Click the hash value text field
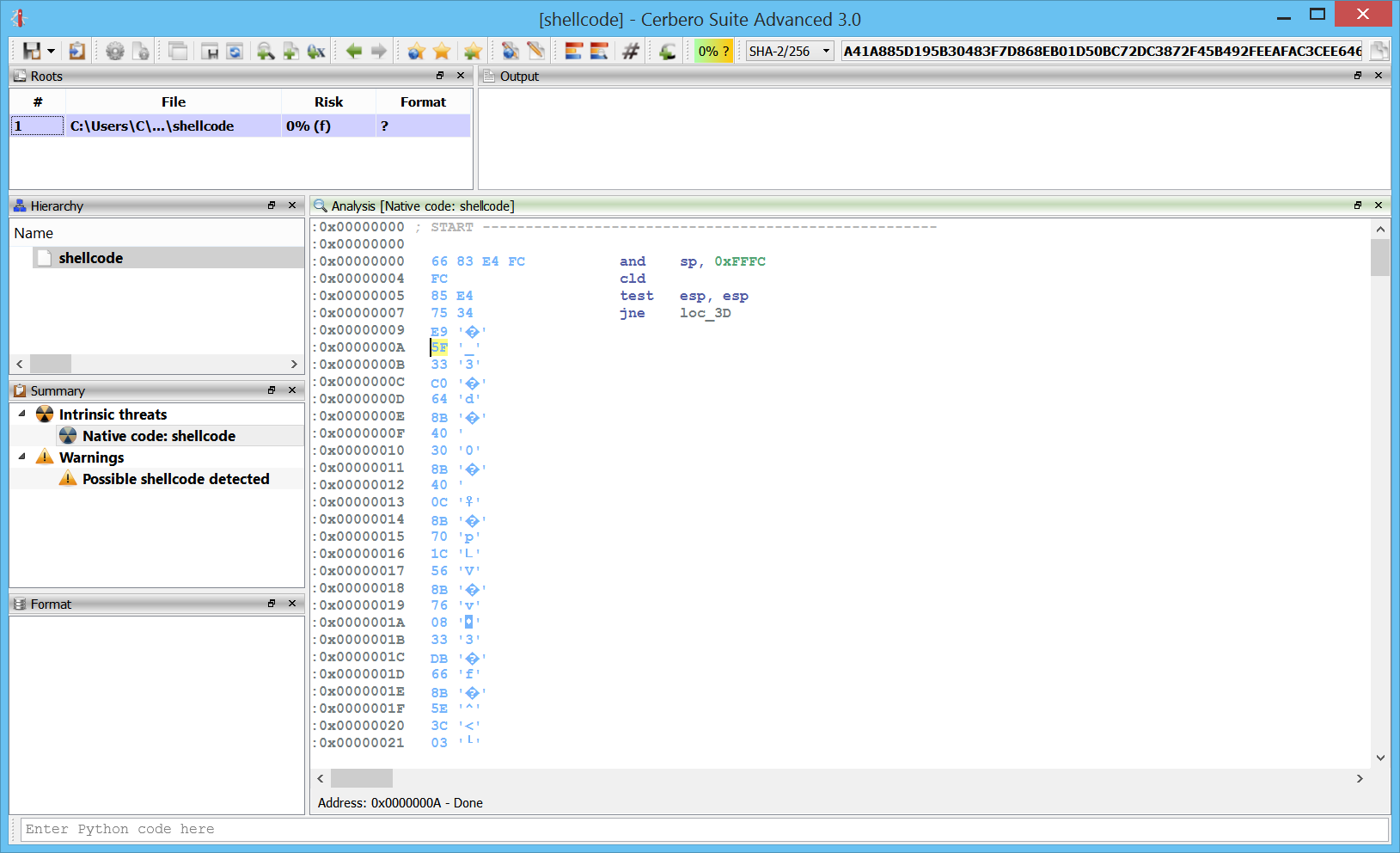Viewport: 1400px width, 853px height. coord(1103,51)
